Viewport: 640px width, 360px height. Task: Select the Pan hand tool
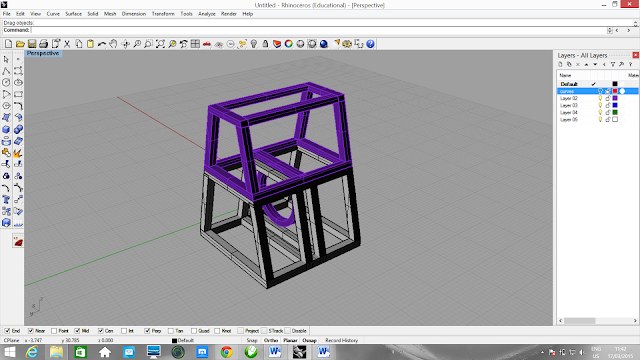tap(113, 44)
